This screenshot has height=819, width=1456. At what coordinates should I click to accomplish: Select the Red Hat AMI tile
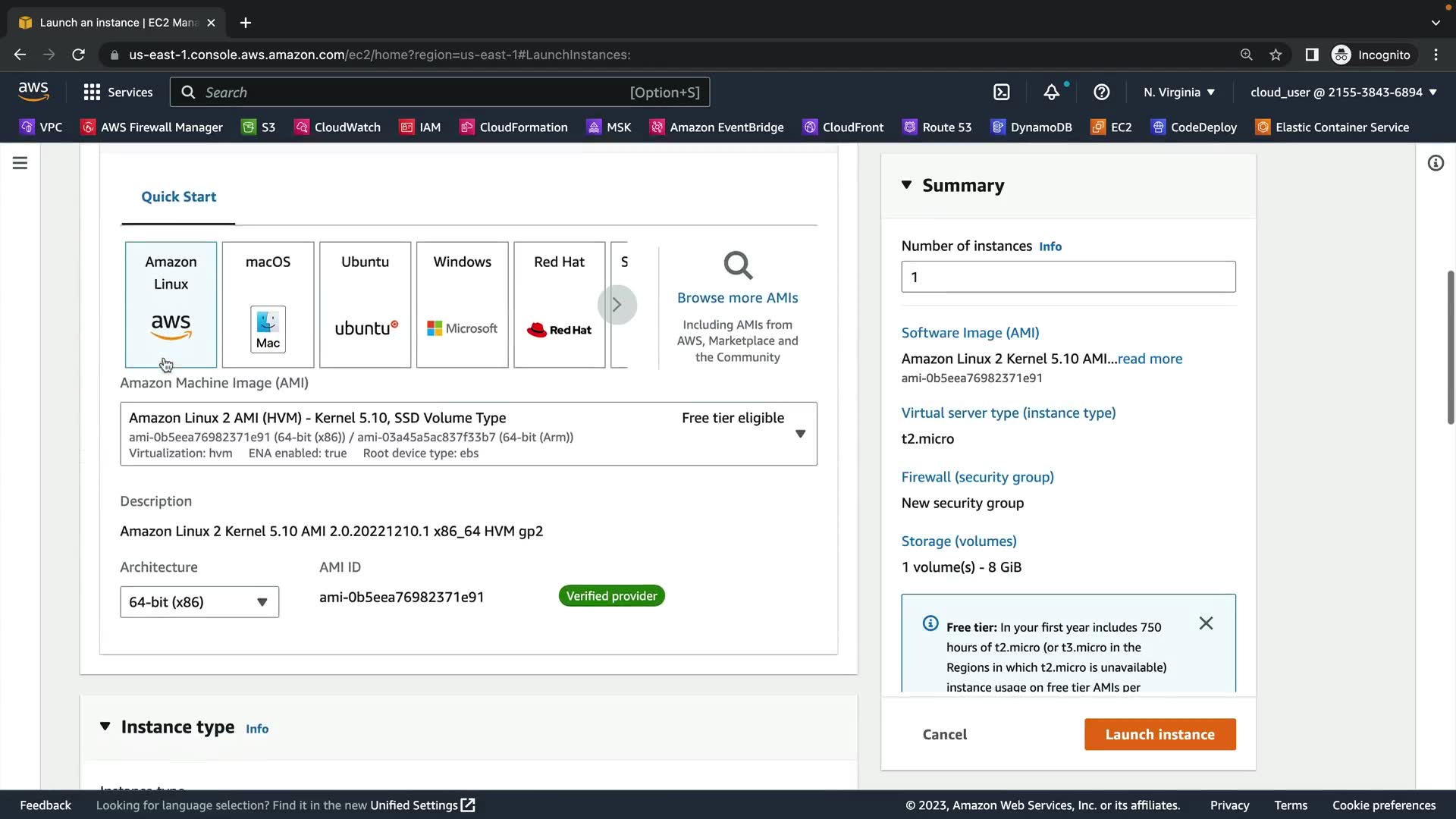559,305
